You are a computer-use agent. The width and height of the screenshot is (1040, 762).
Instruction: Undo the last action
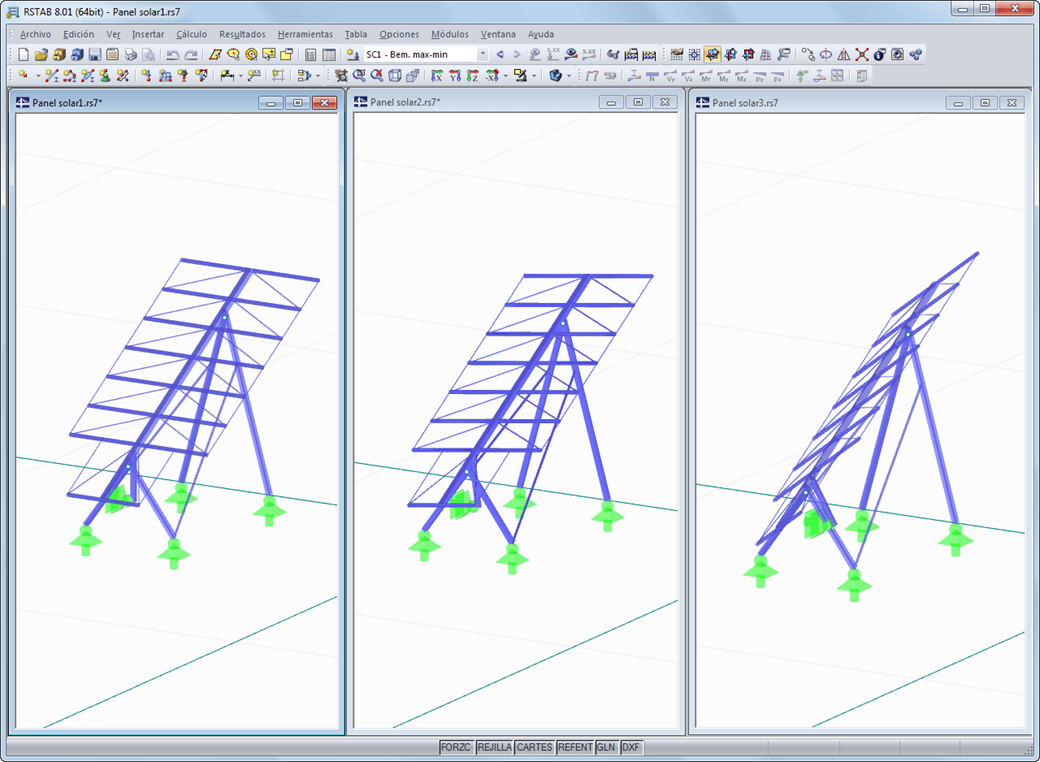click(172, 54)
